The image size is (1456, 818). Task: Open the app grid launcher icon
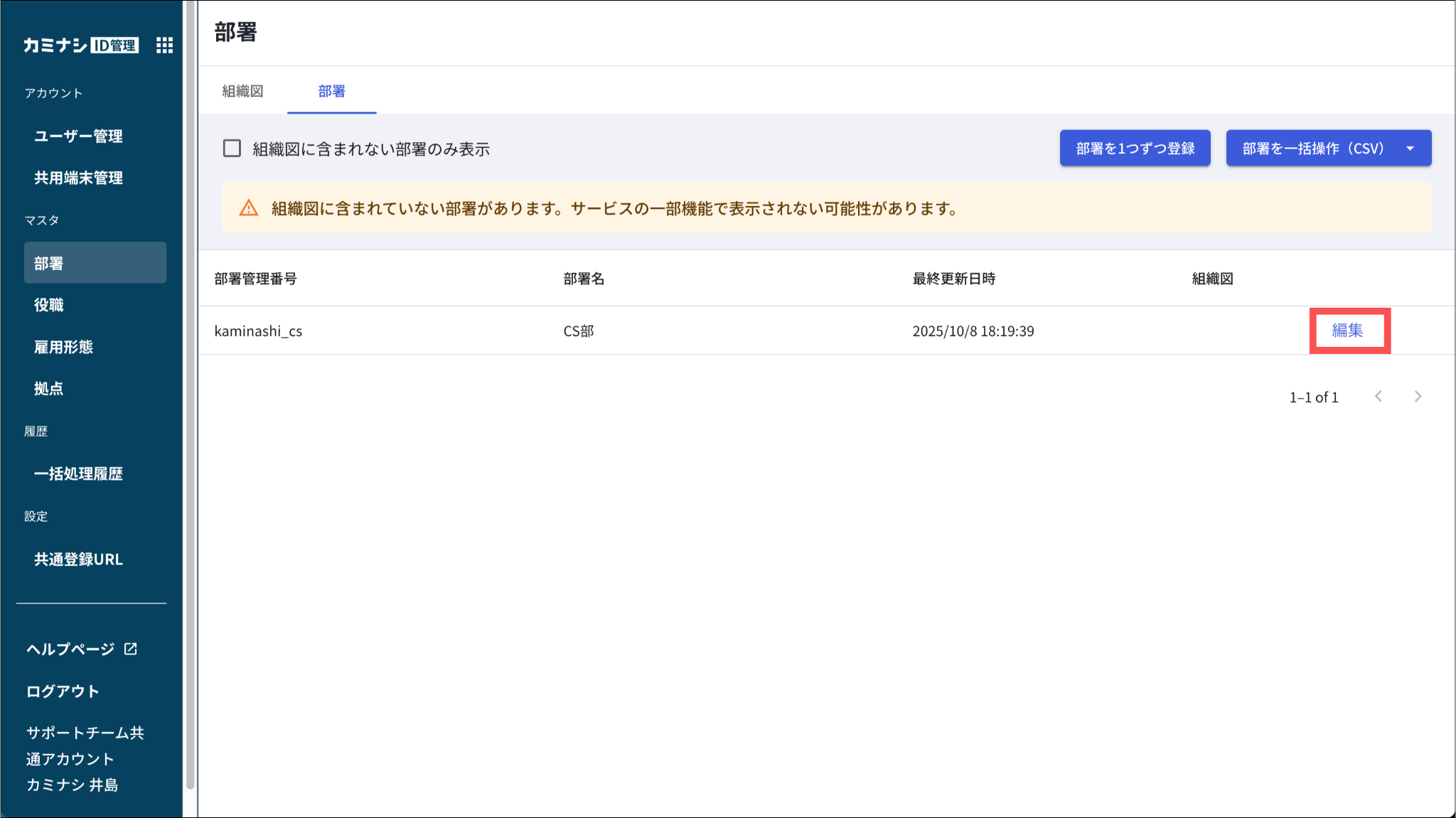164,45
